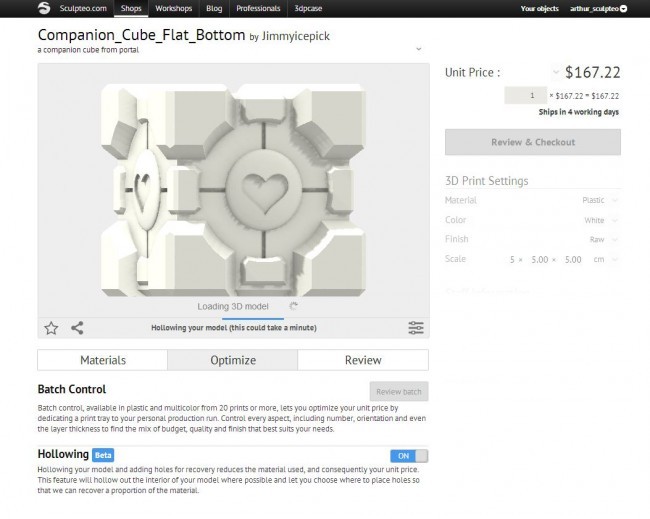Click the Review & Checkout button
650x519 pixels.
533,142
